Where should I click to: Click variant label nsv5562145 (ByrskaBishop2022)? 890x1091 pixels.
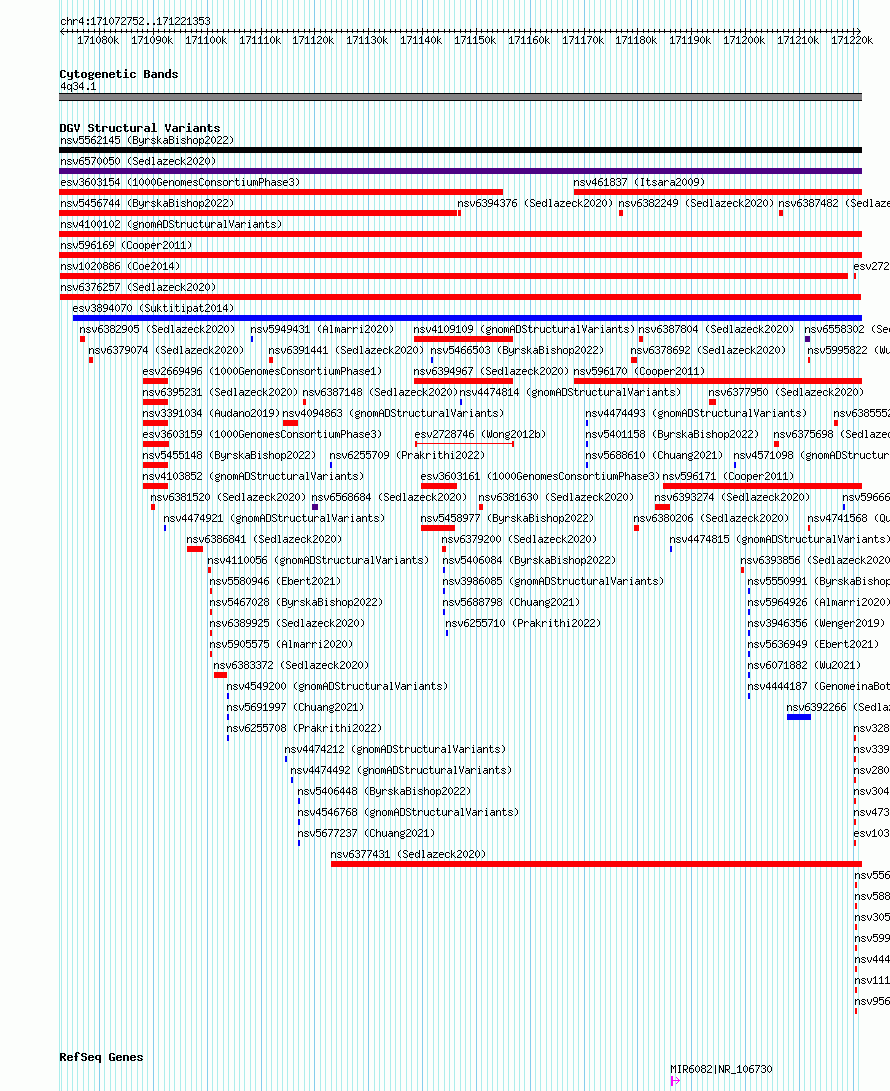coord(147,141)
